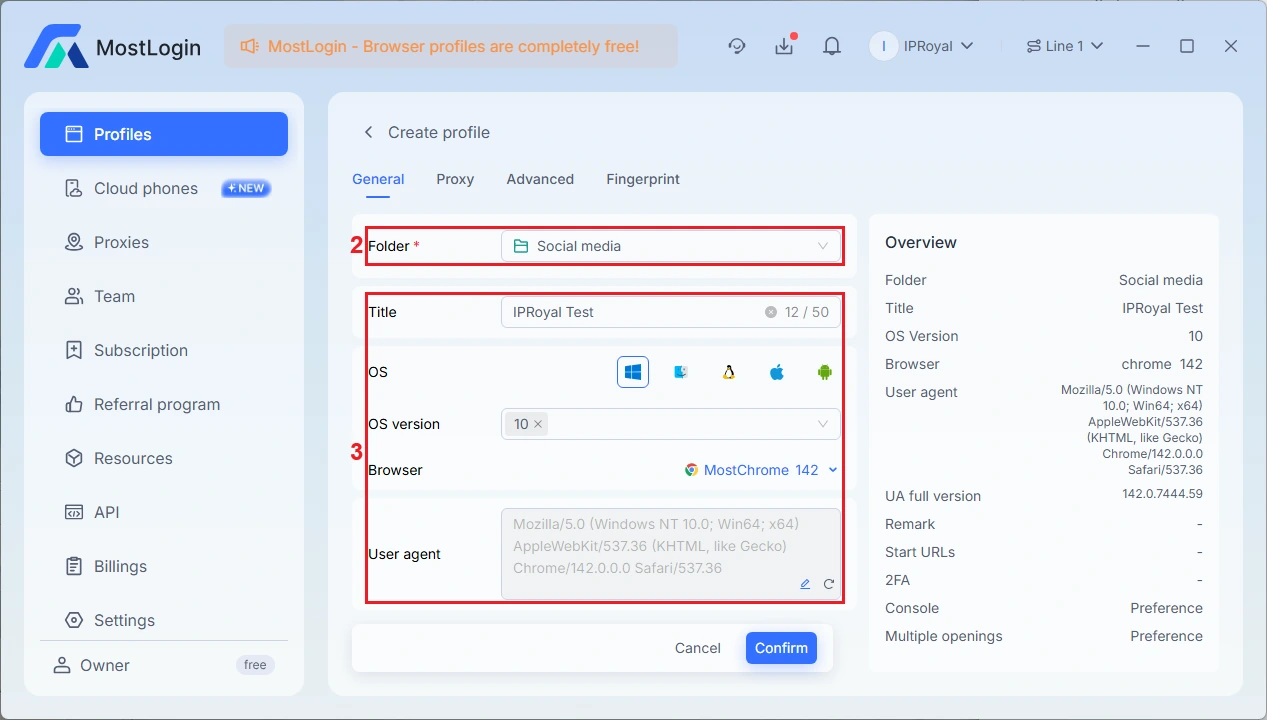Open the MostChrome 142 browser dropdown
This screenshot has height=720, width=1267.
[x=762, y=470]
